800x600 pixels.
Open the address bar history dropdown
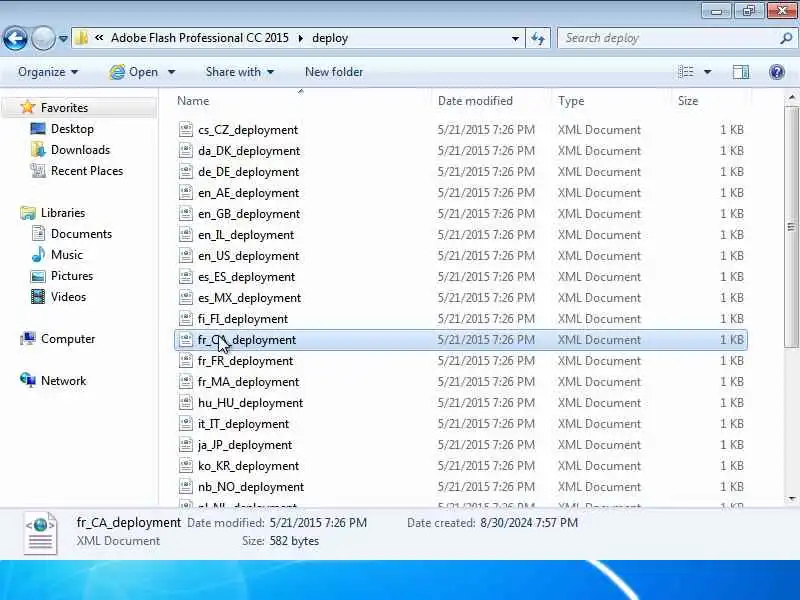(515, 38)
